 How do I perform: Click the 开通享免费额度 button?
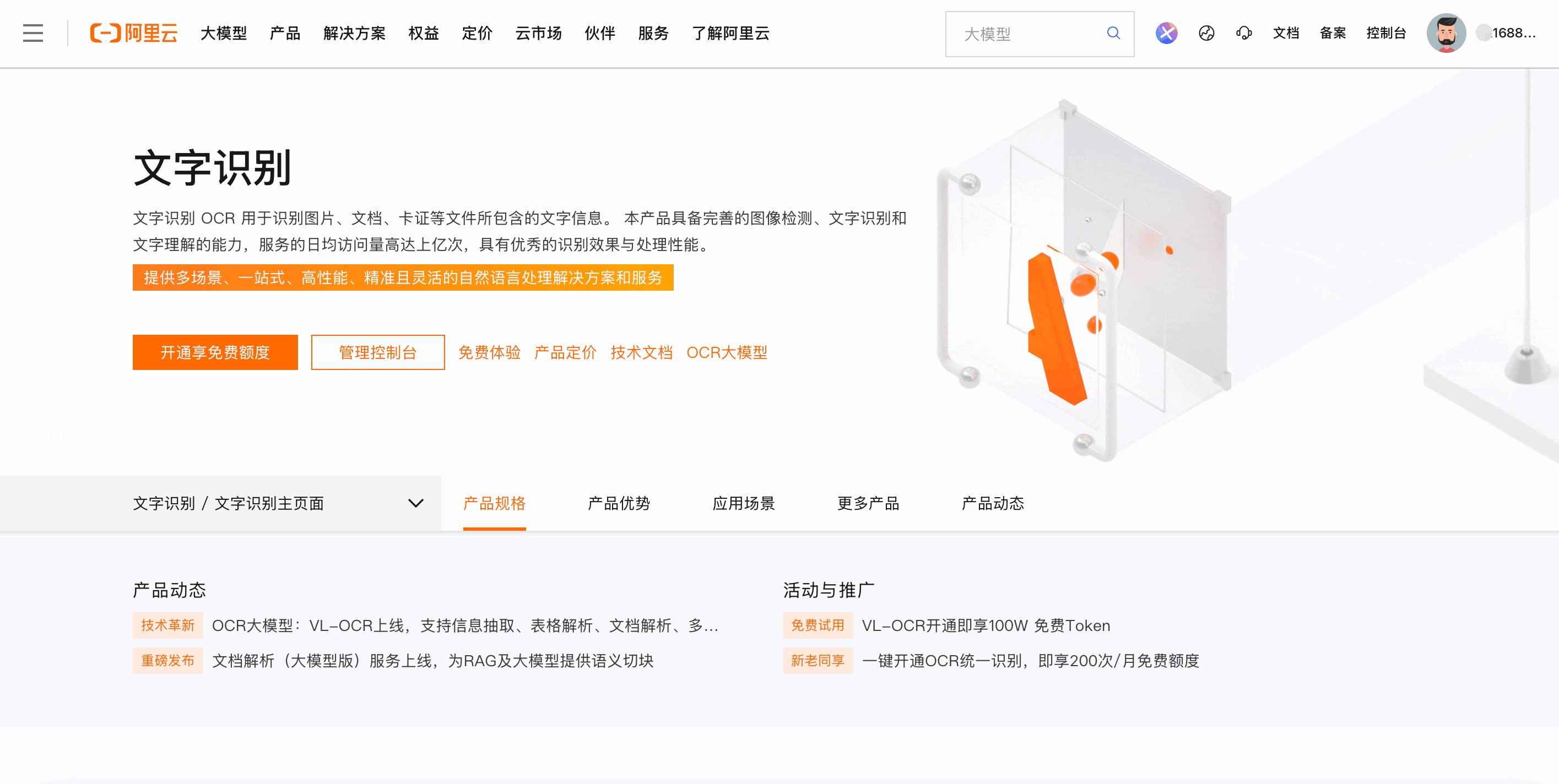[x=215, y=352]
